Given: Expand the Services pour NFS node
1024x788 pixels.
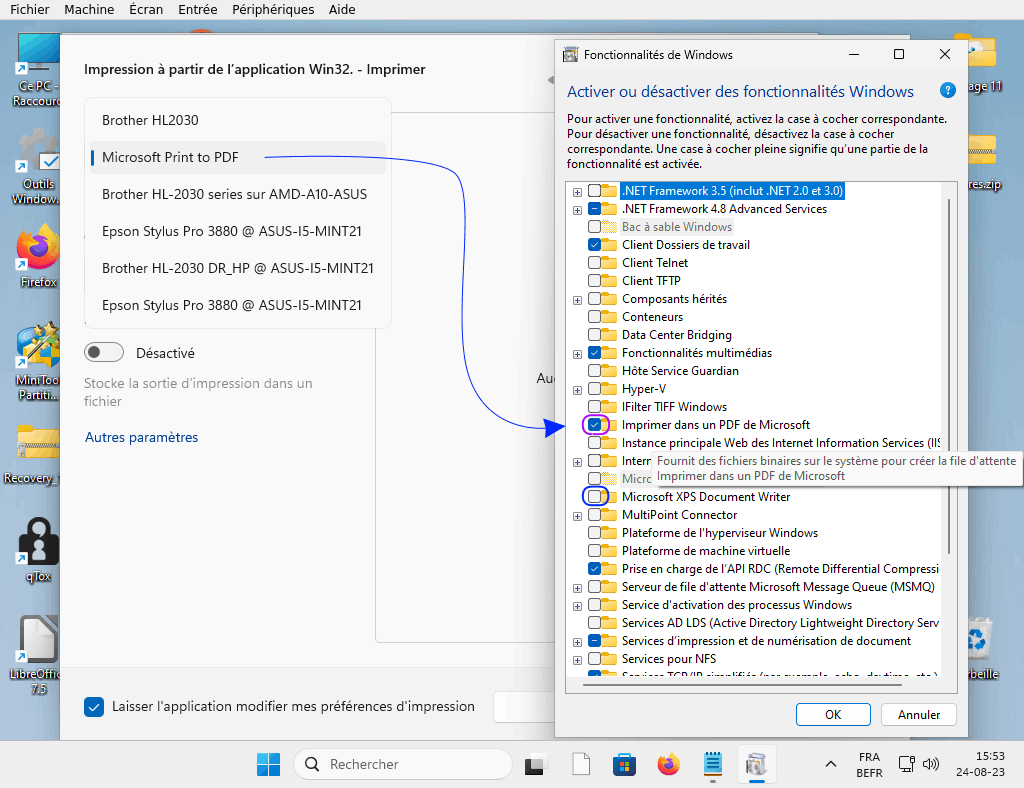Looking at the screenshot, I should click(x=577, y=660).
